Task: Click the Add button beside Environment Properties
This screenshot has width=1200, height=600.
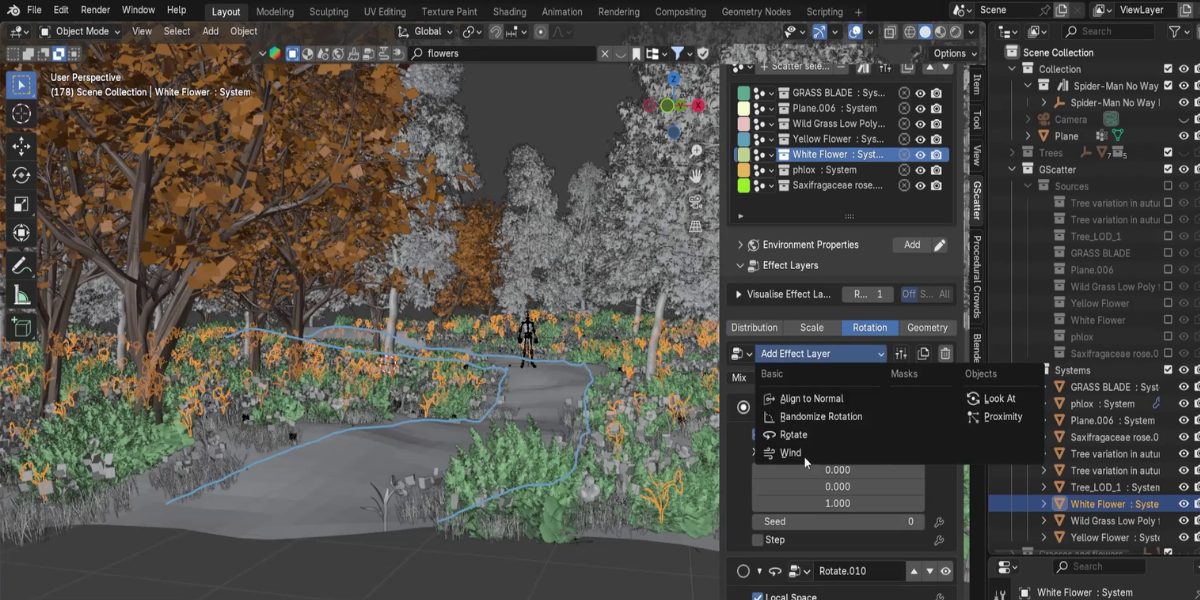Action: point(912,244)
